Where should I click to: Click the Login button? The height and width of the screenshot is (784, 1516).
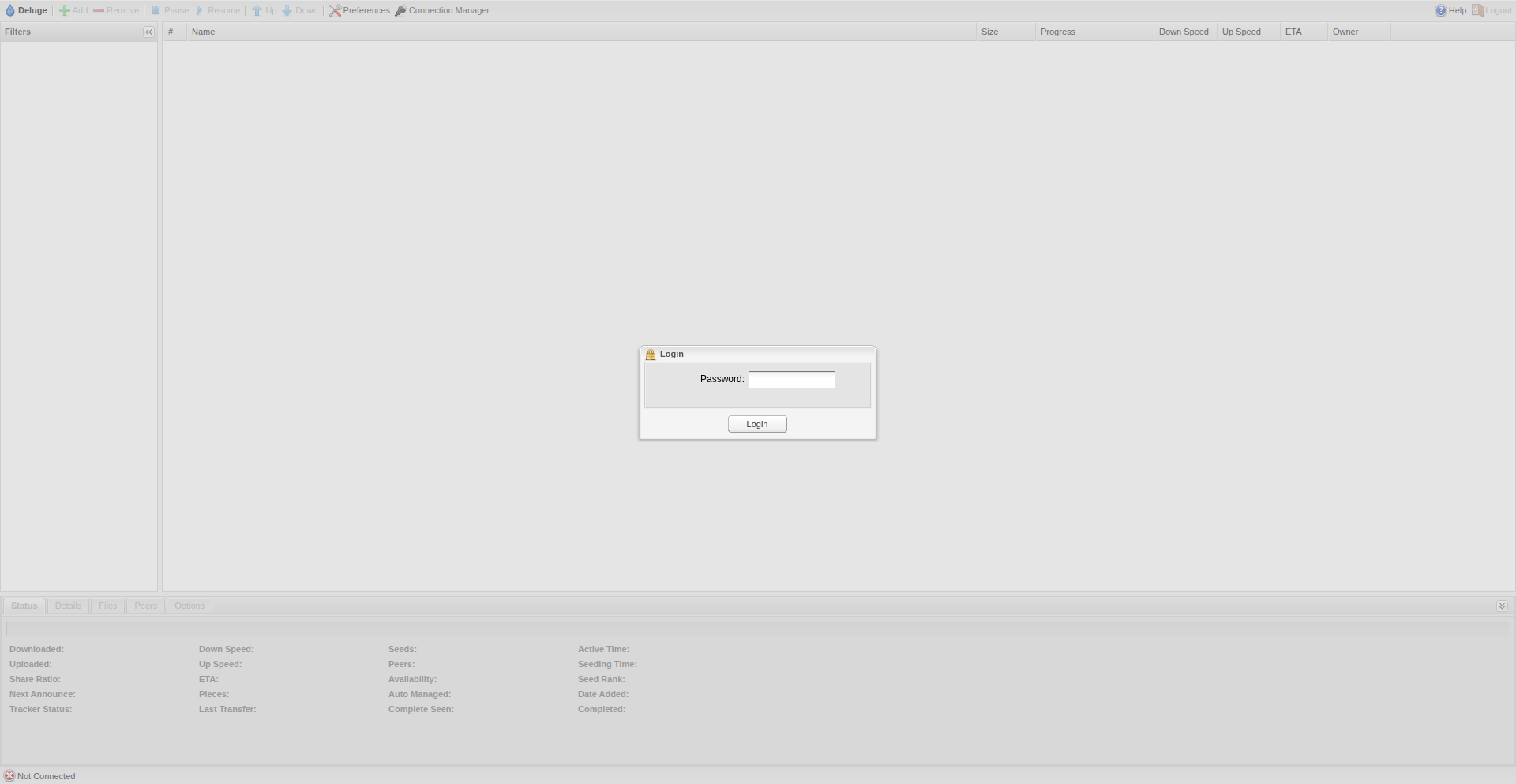tap(757, 424)
